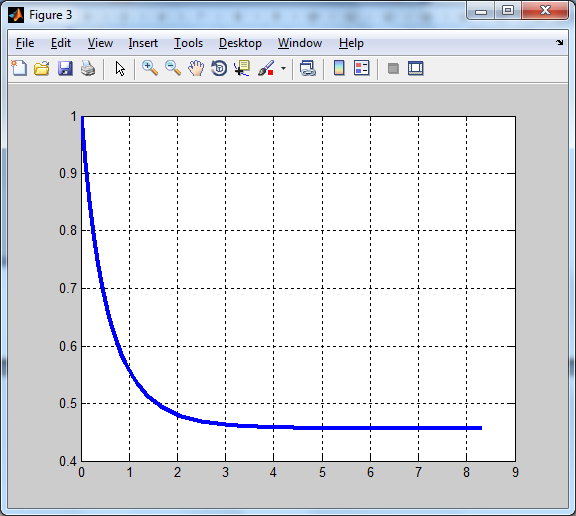Click the y-axis label 0.5

tap(68, 403)
